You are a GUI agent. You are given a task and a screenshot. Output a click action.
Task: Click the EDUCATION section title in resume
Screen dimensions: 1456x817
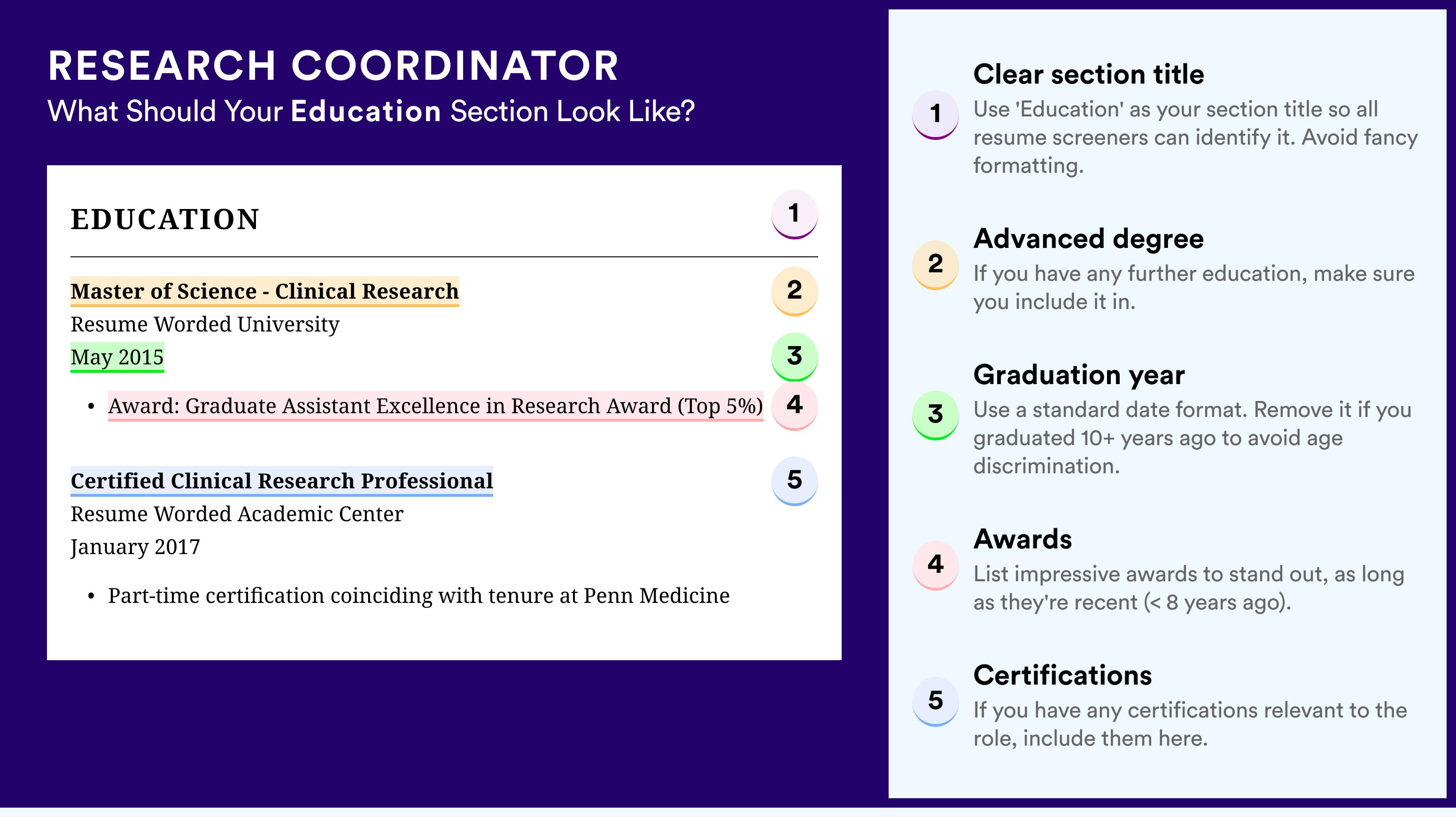(x=164, y=219)
